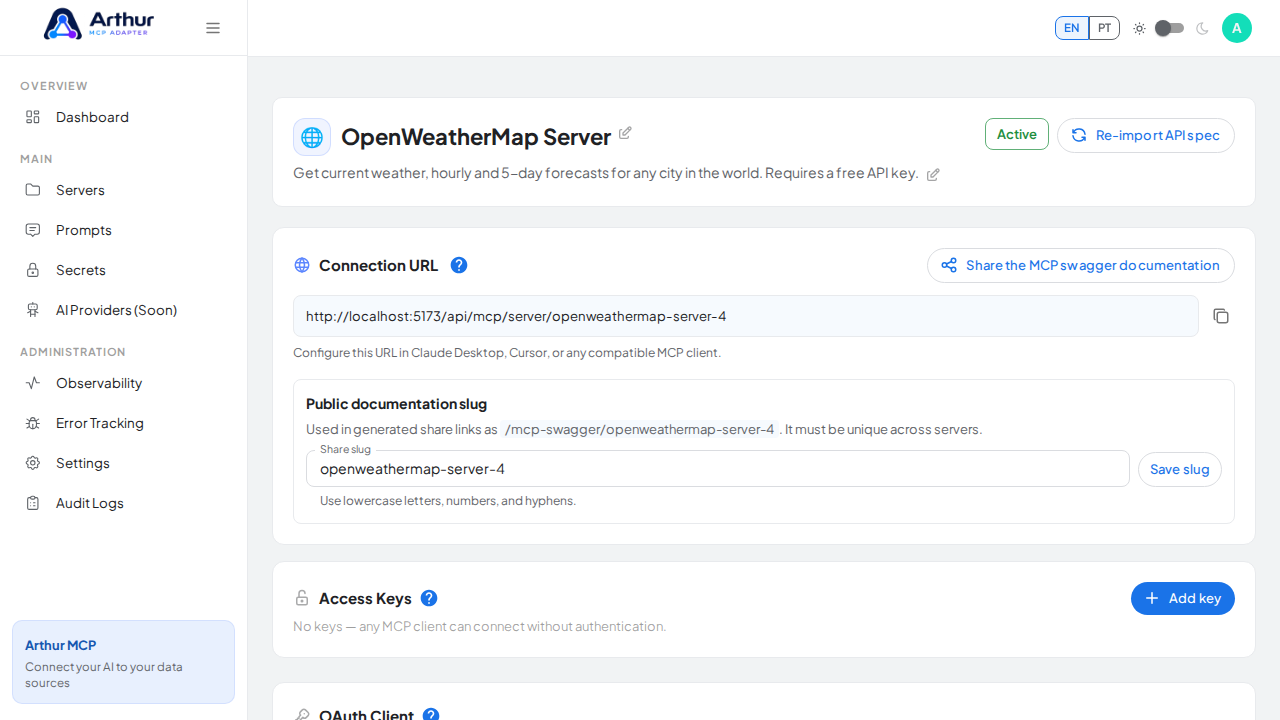Click the Observability pulse icon
This screenshot has height=720, width=1280.
(33, 383)
